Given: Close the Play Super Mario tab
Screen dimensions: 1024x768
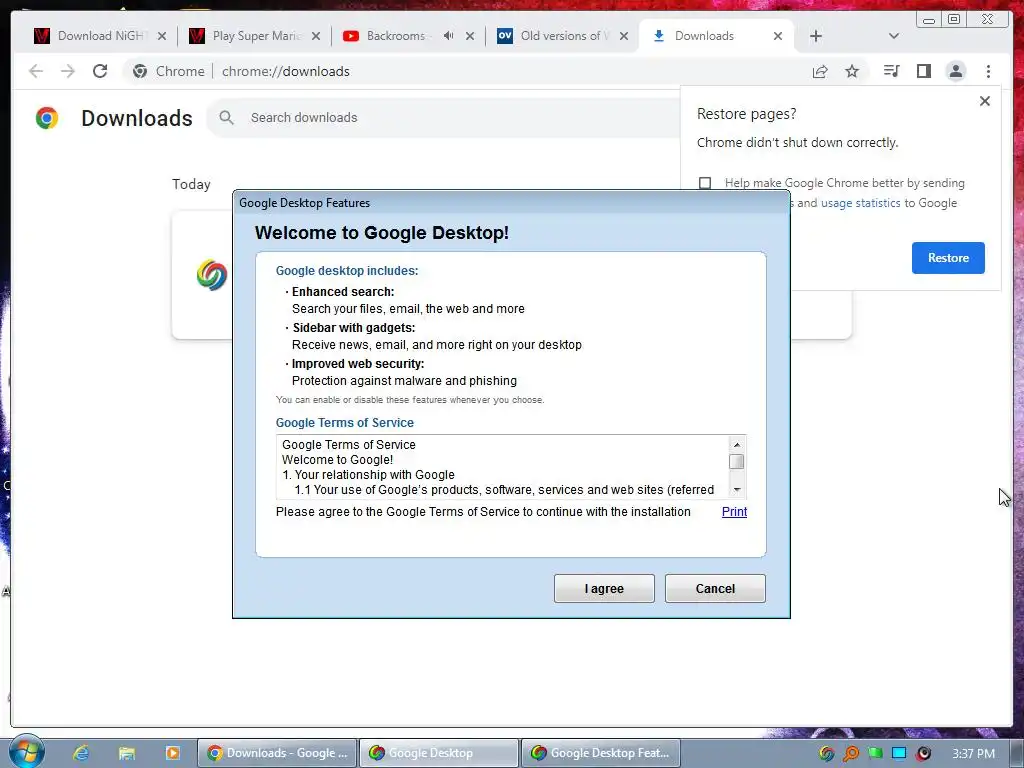Looking at the screenshot, I should click(316, 36).
